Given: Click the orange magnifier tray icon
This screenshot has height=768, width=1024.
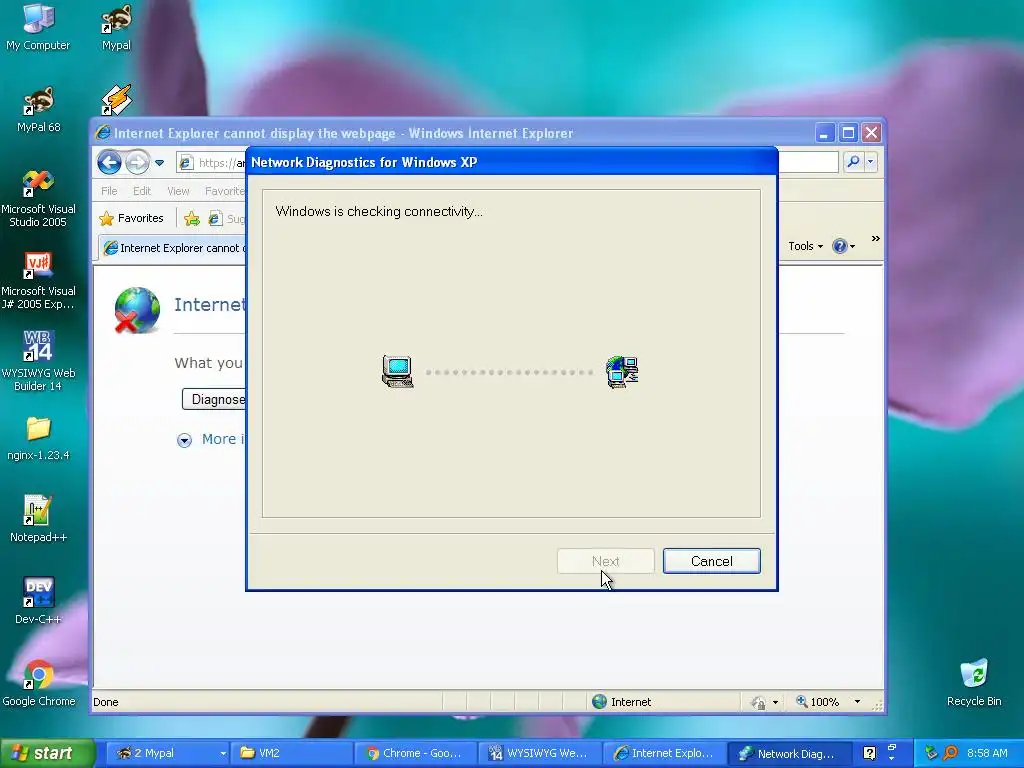Looking at the screenshot, I should [x=950, y=753].
